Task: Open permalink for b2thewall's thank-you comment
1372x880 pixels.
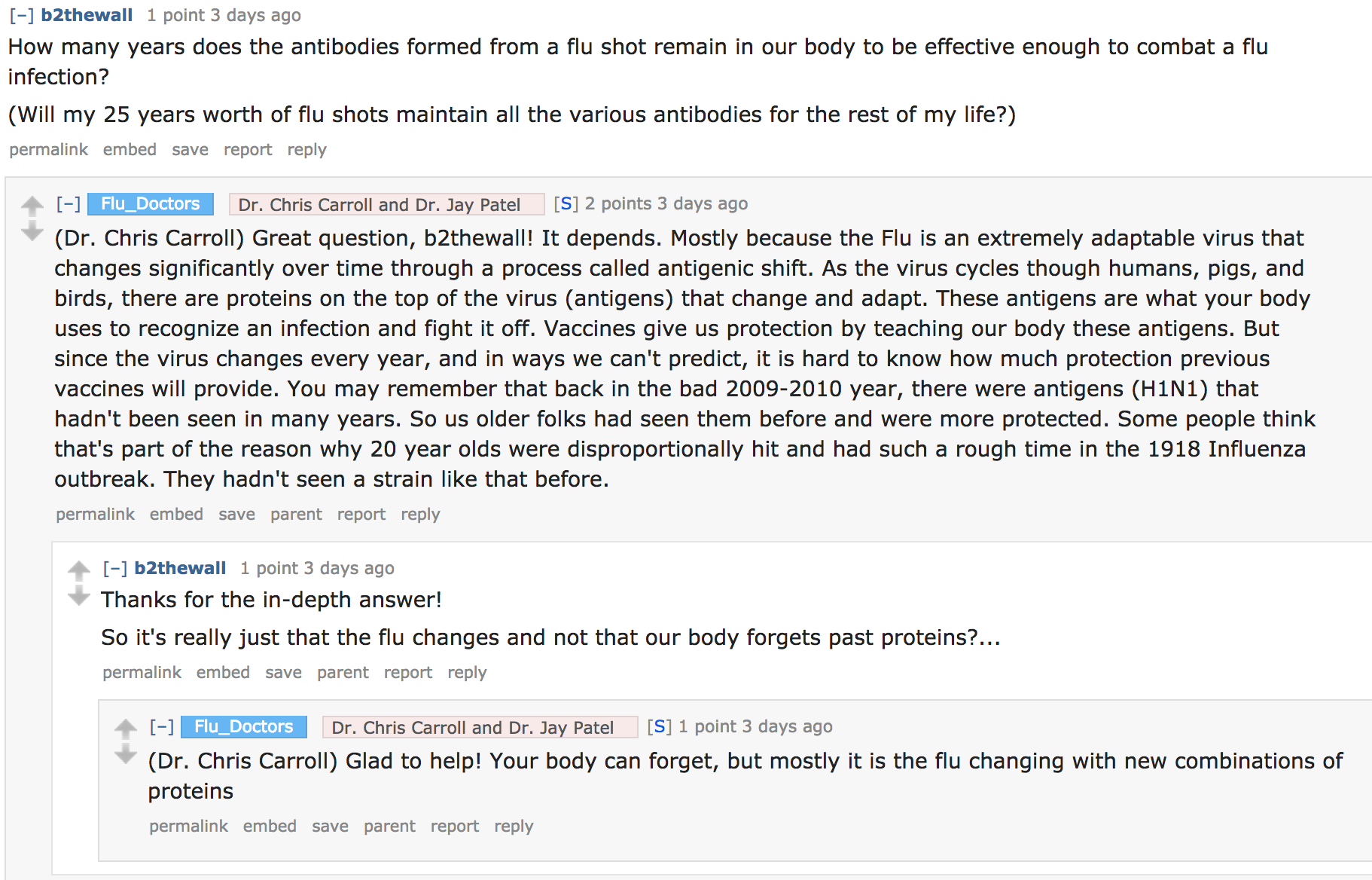Action: point(142,672)
